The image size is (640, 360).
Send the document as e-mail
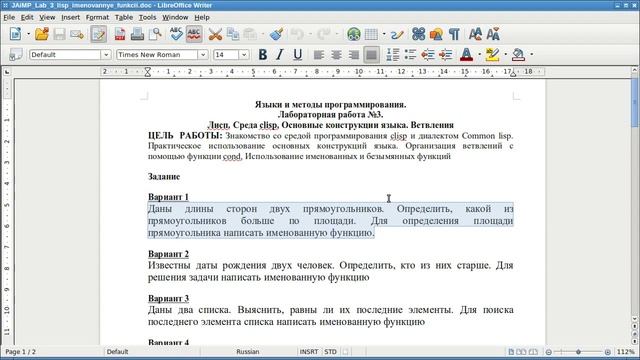(77, 34)
